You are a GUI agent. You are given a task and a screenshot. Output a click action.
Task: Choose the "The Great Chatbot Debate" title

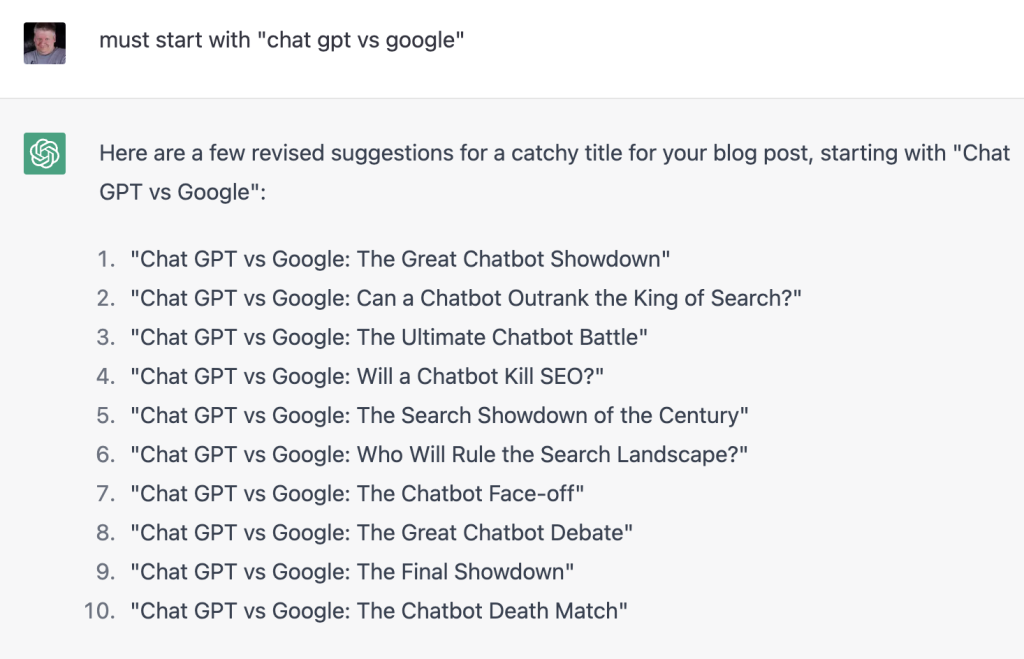(382, 532)
